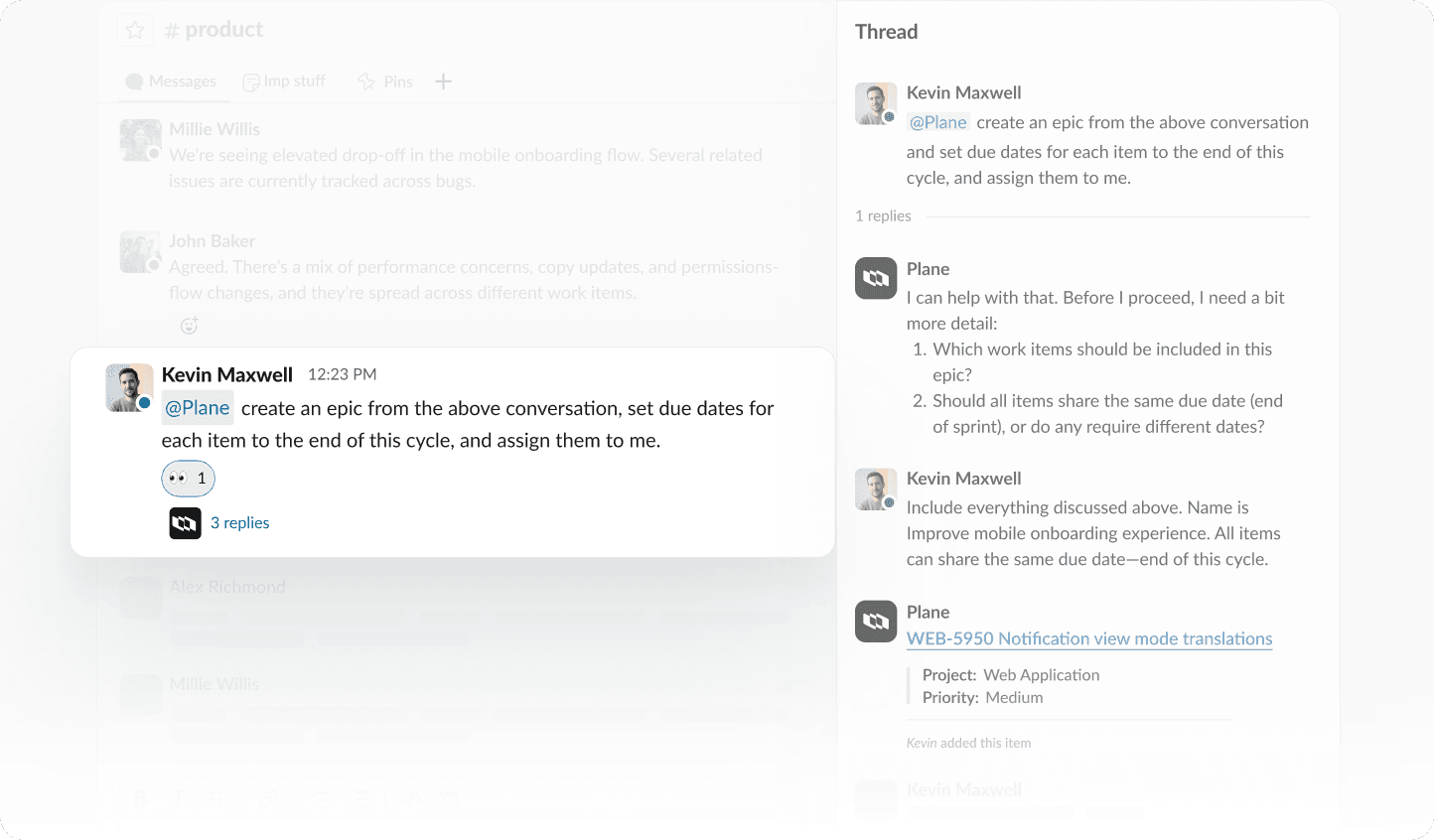This screenshot has height=840, width=1434.
Task: Open WEB-5950 Notification view mode translations
Action: [x=1088, y=638]
